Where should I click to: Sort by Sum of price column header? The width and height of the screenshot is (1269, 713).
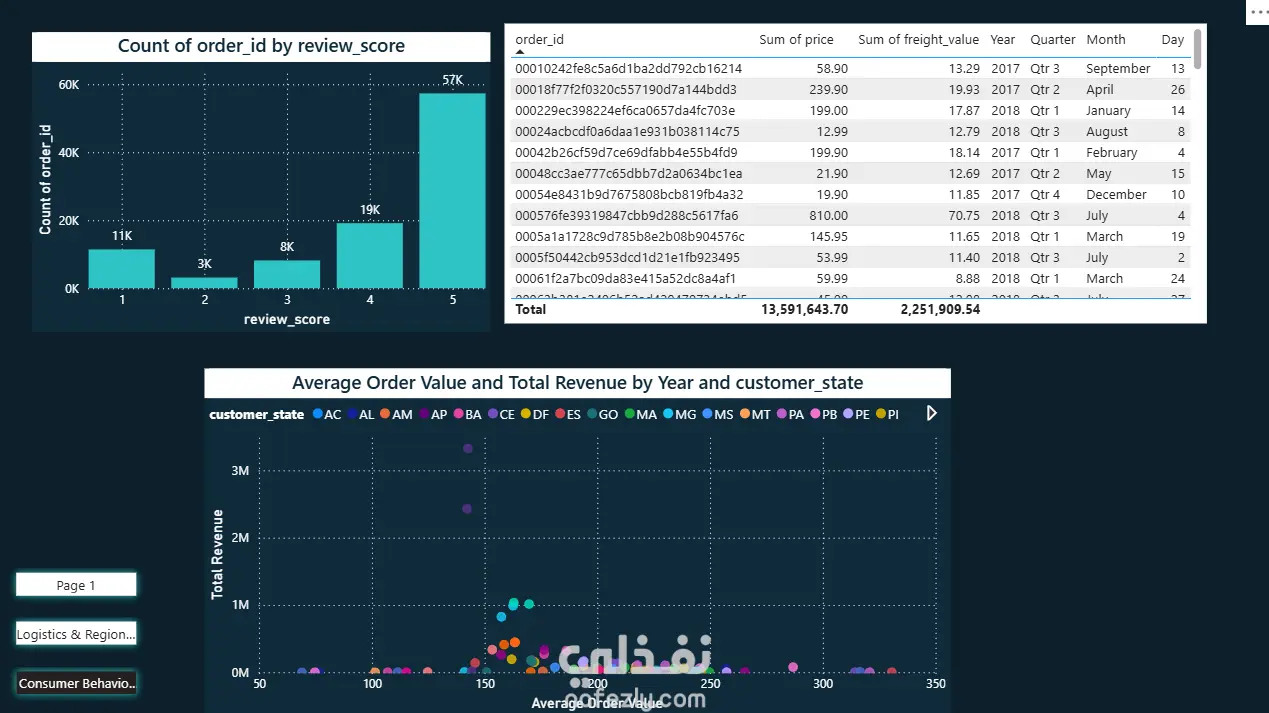(796, 40)
